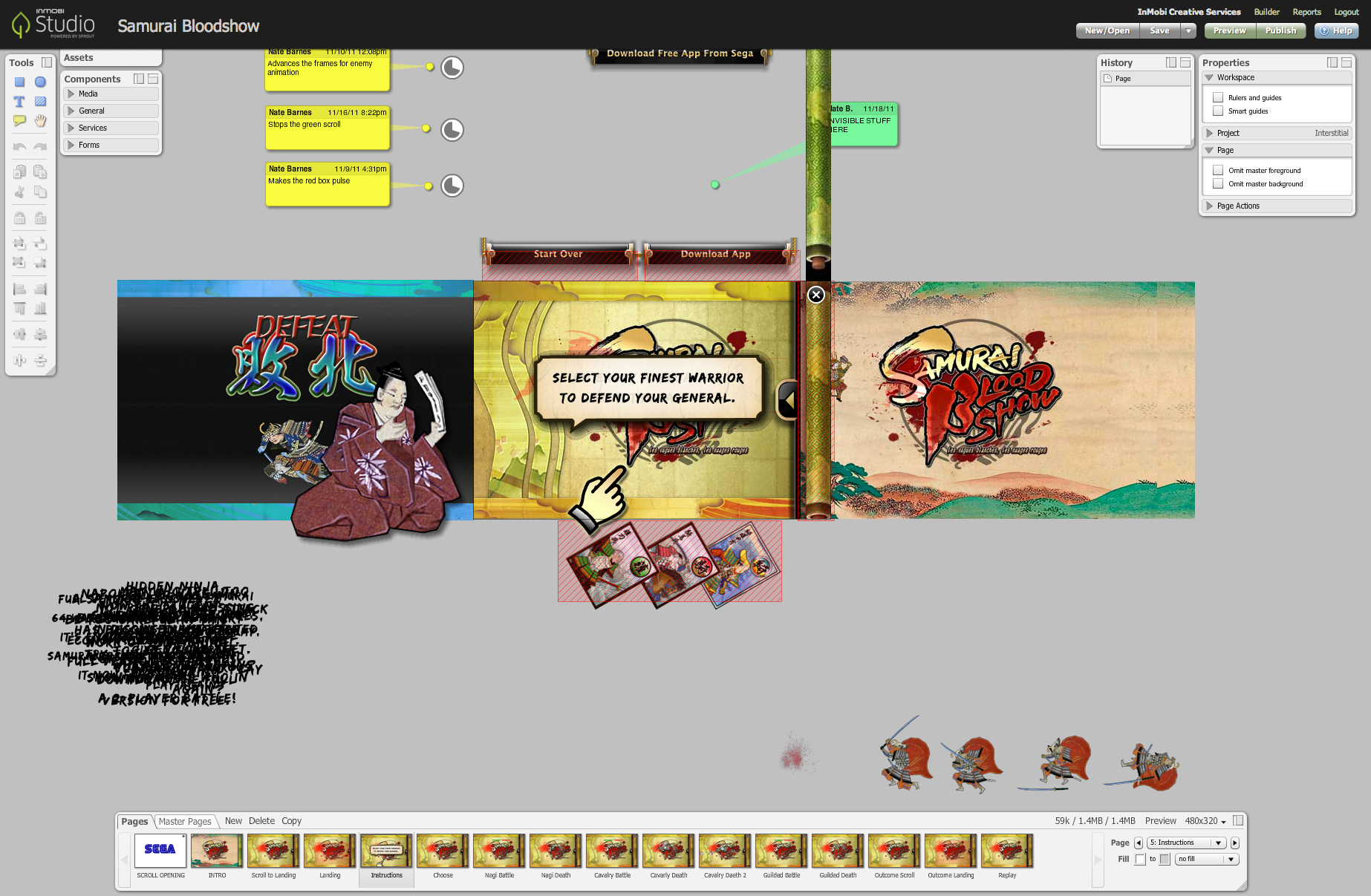This screenshot has height=896, width=1371.
Task: Enable Rulers and guides
Action: pos(1218,97)
